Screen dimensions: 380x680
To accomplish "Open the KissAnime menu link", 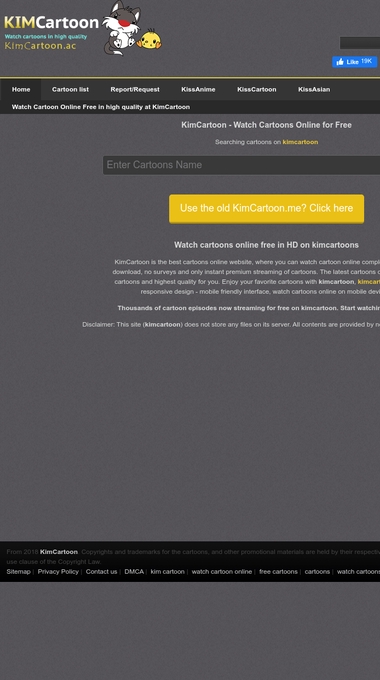I will (198, 89).
